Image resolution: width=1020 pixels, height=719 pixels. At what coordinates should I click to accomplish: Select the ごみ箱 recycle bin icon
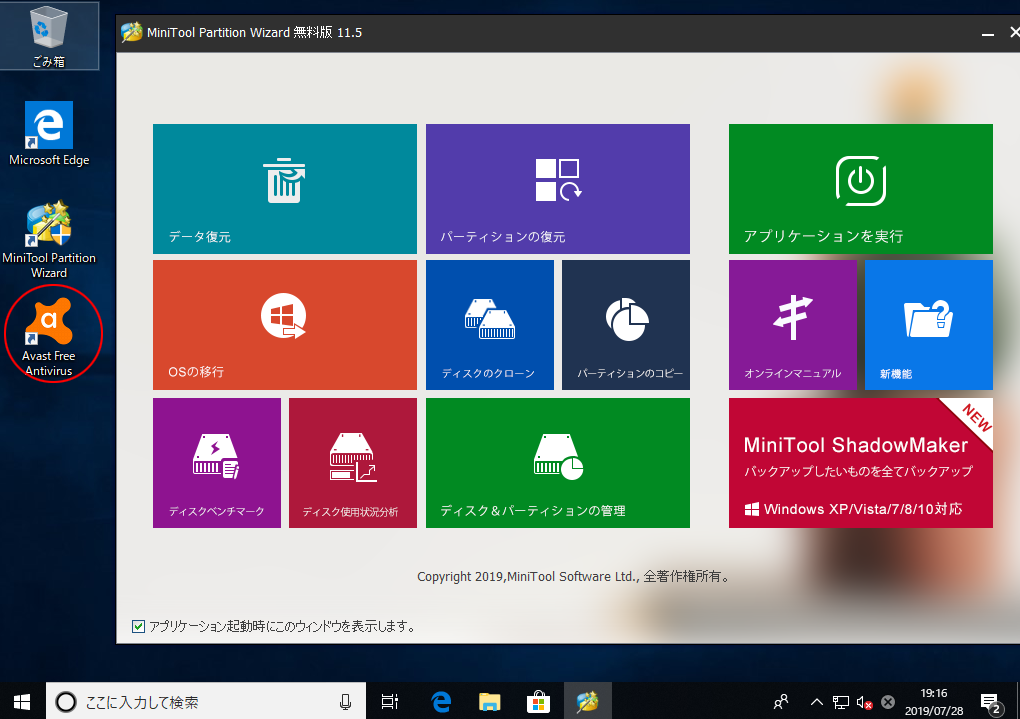click(48, 36)
